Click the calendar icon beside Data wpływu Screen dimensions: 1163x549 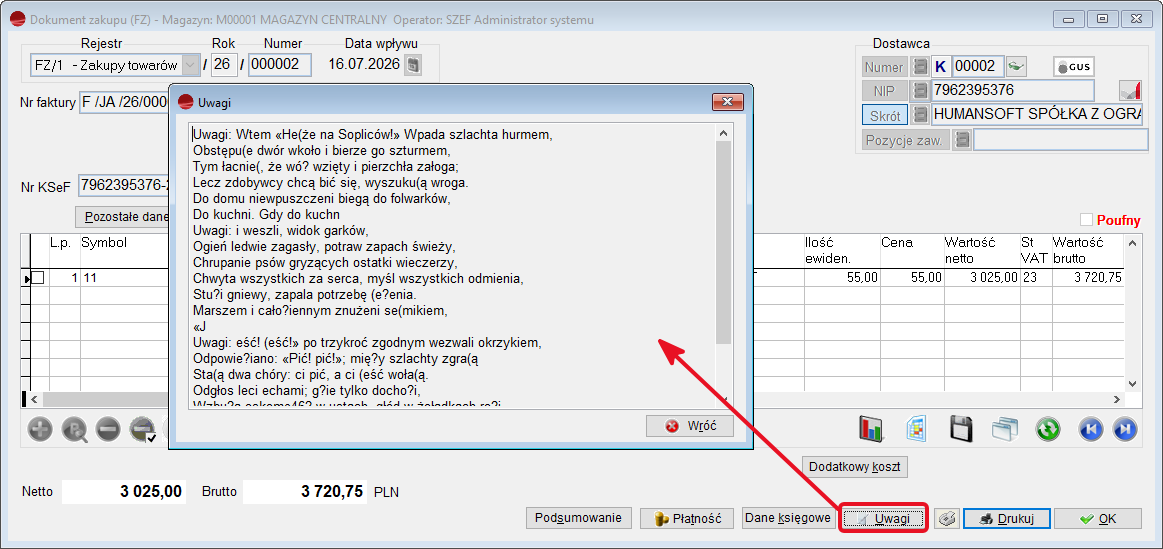(x=414, y=65)
